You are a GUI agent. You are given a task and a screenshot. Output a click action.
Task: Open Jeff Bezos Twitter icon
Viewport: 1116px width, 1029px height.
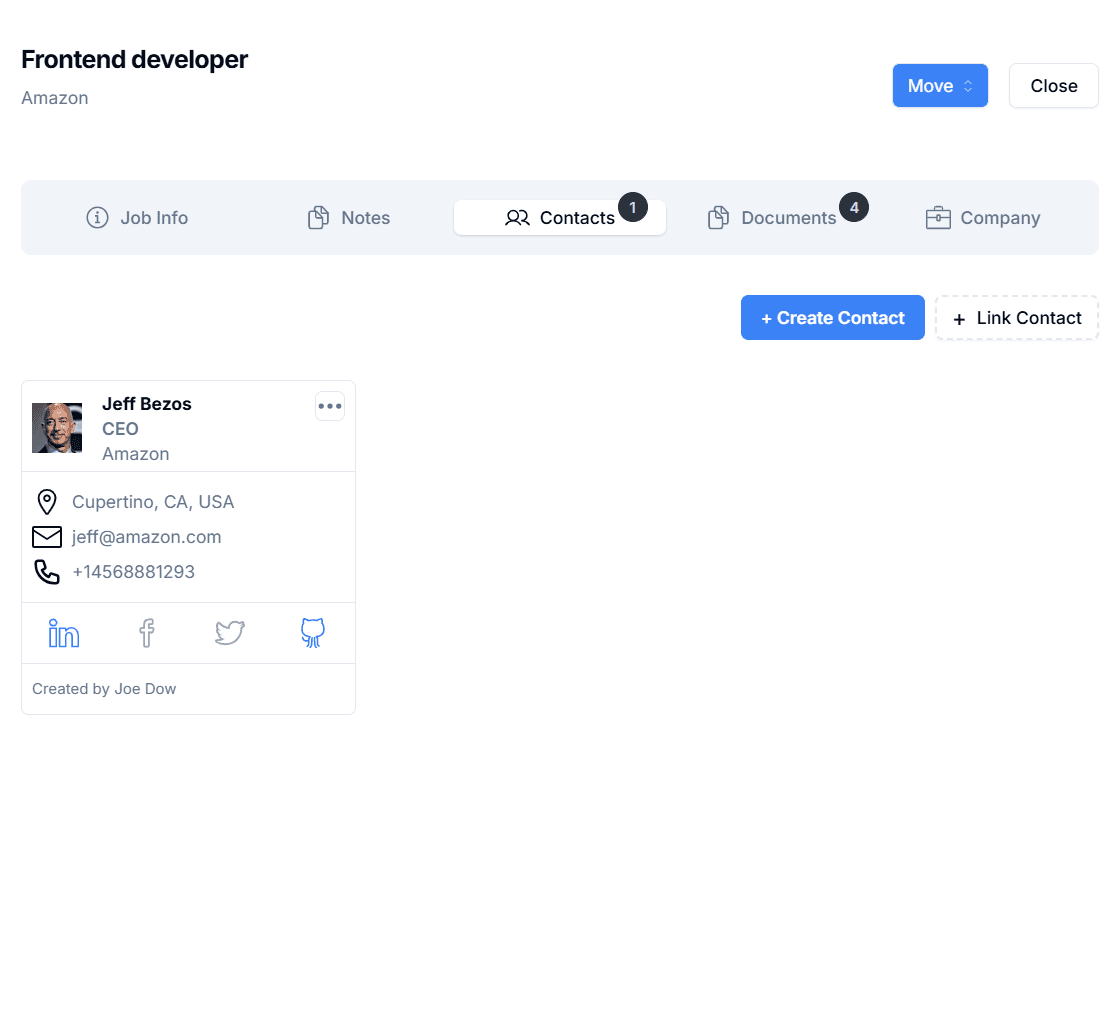point(230,633)
